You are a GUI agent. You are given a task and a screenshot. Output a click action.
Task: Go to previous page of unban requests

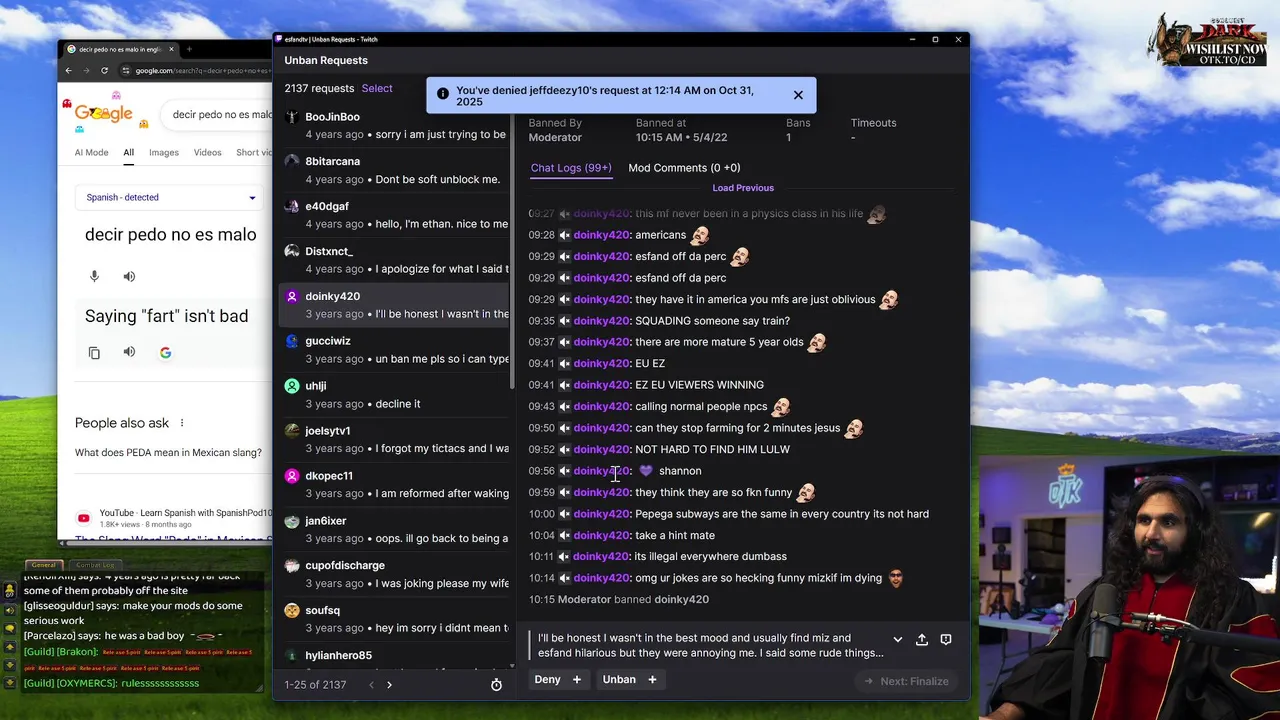tap(371, 685)
